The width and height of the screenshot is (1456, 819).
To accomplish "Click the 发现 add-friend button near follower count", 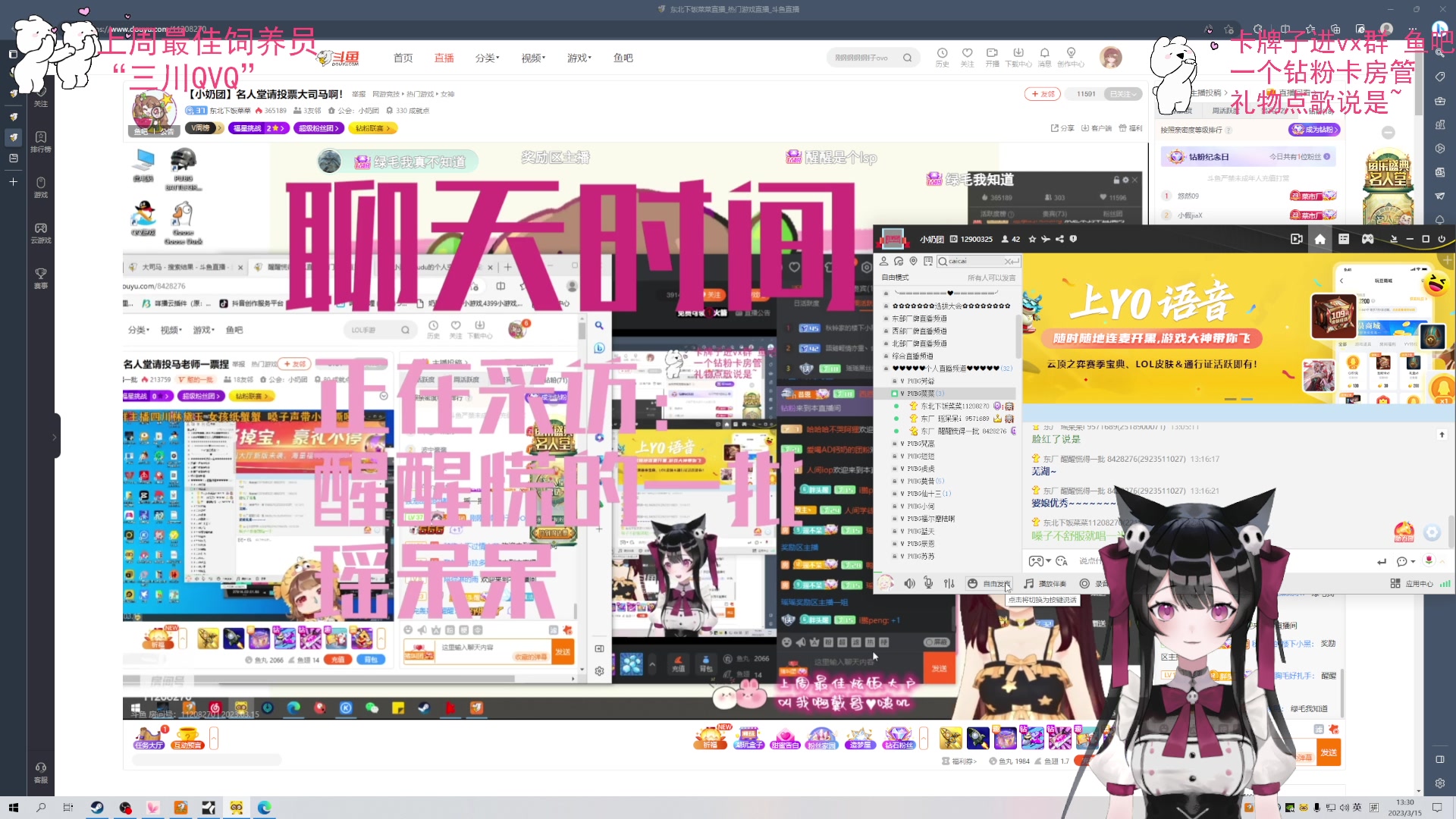I will (x=1043, y=94).
